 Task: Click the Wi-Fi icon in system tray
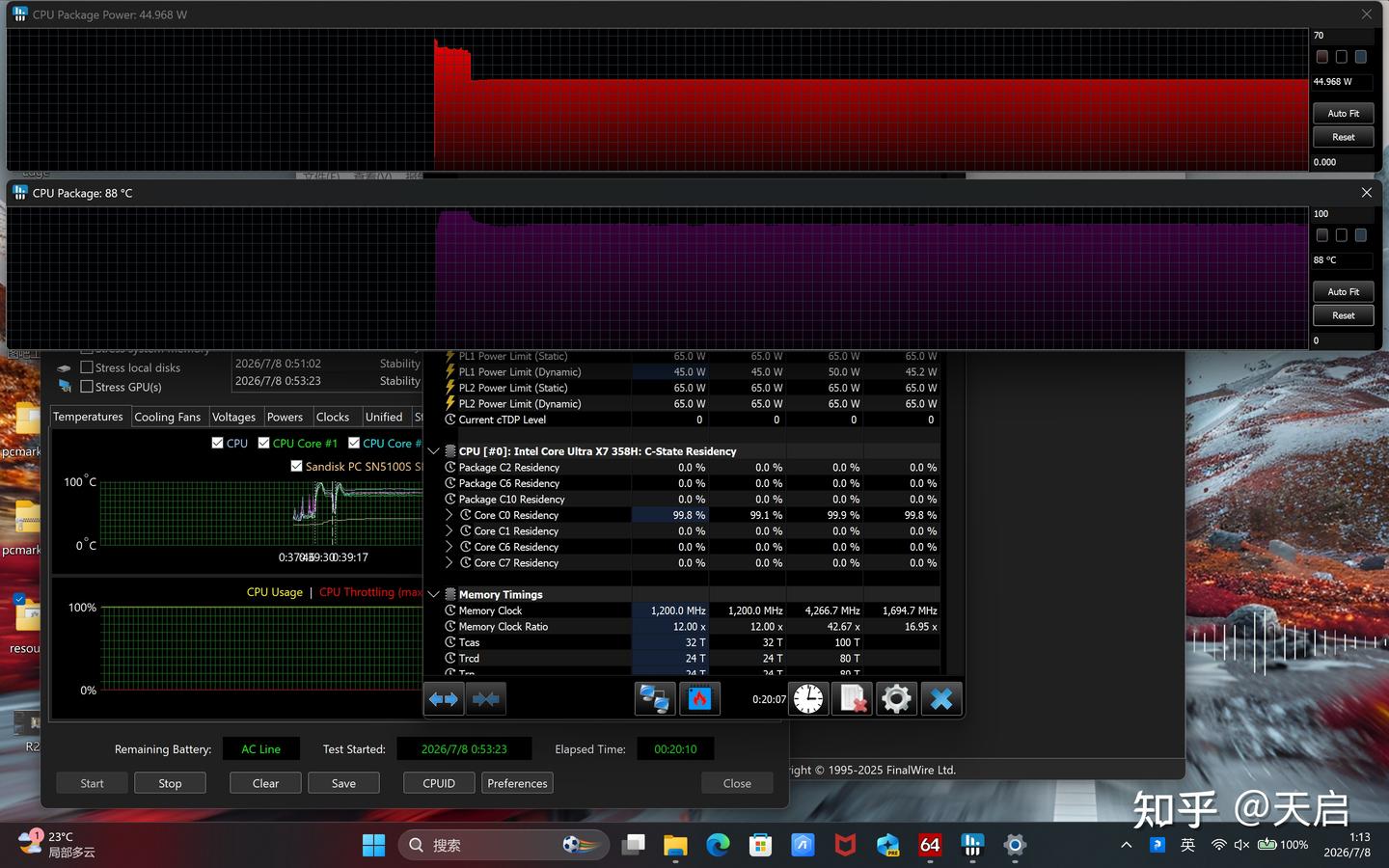point(1219,845)
